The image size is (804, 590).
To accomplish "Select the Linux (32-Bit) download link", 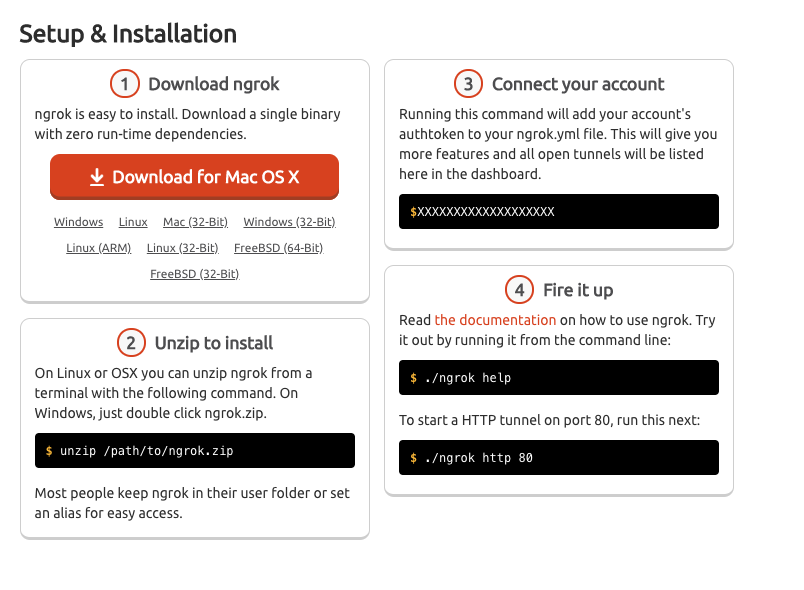I will (x=183, y=248).
